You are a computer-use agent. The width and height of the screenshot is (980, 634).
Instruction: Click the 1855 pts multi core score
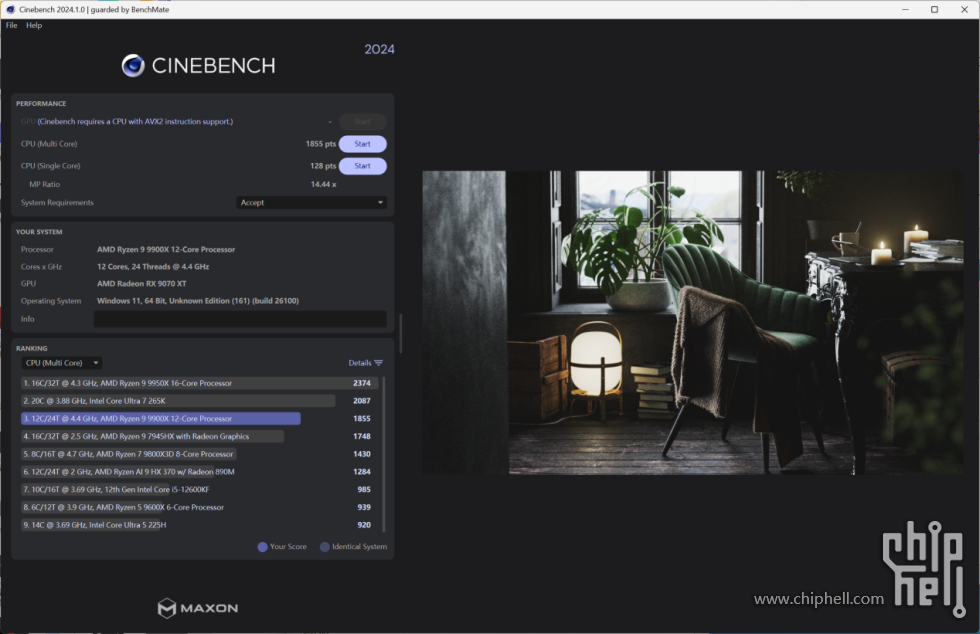pos(321,144)
